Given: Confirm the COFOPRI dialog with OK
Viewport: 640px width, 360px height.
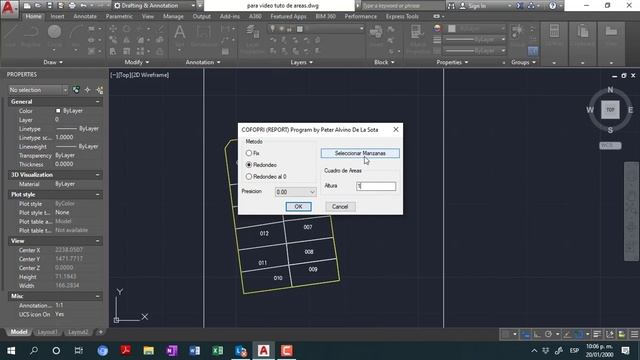Looking at the screenshot, I should [x=298, y=207].
